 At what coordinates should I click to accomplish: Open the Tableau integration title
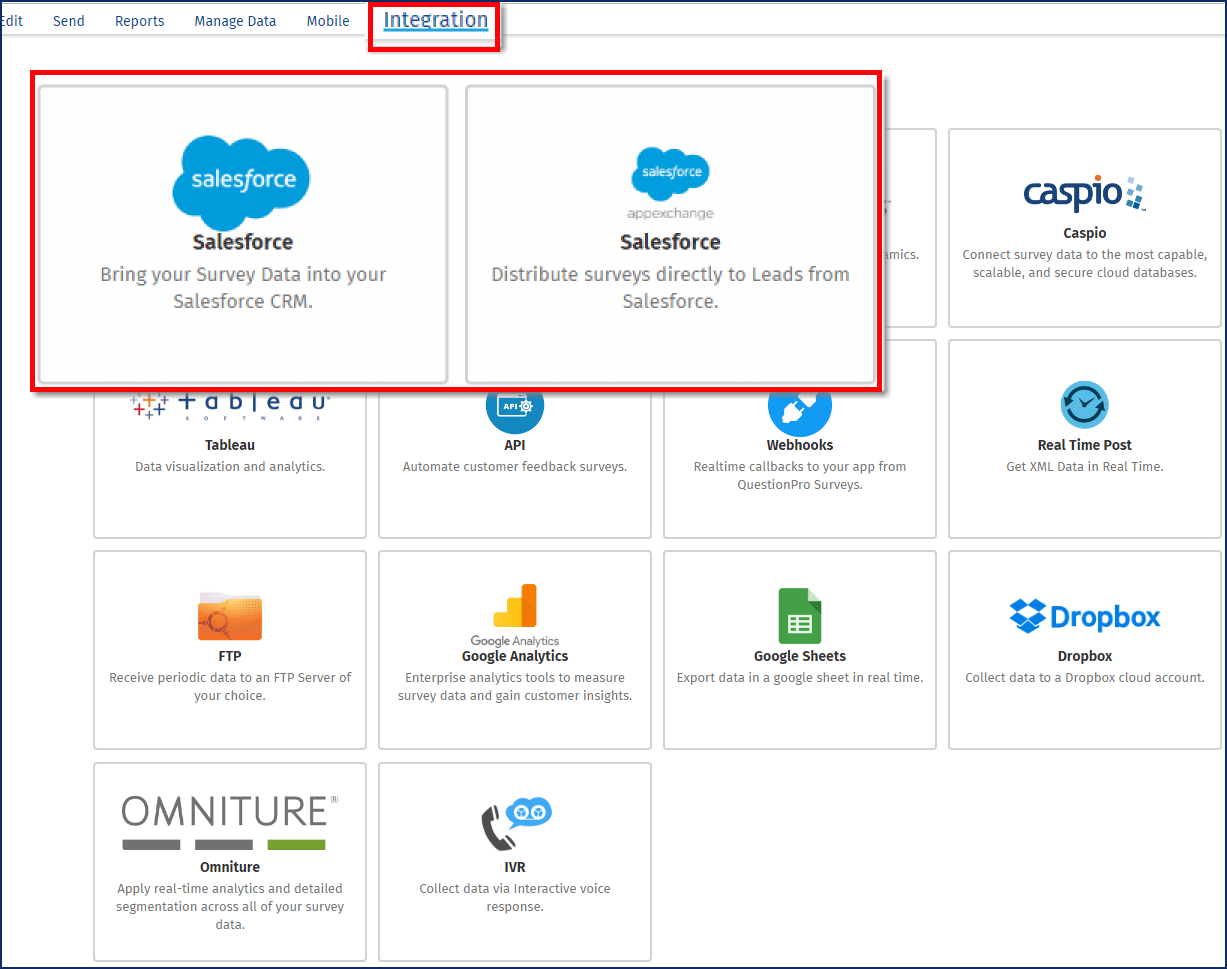coord(230,445)
